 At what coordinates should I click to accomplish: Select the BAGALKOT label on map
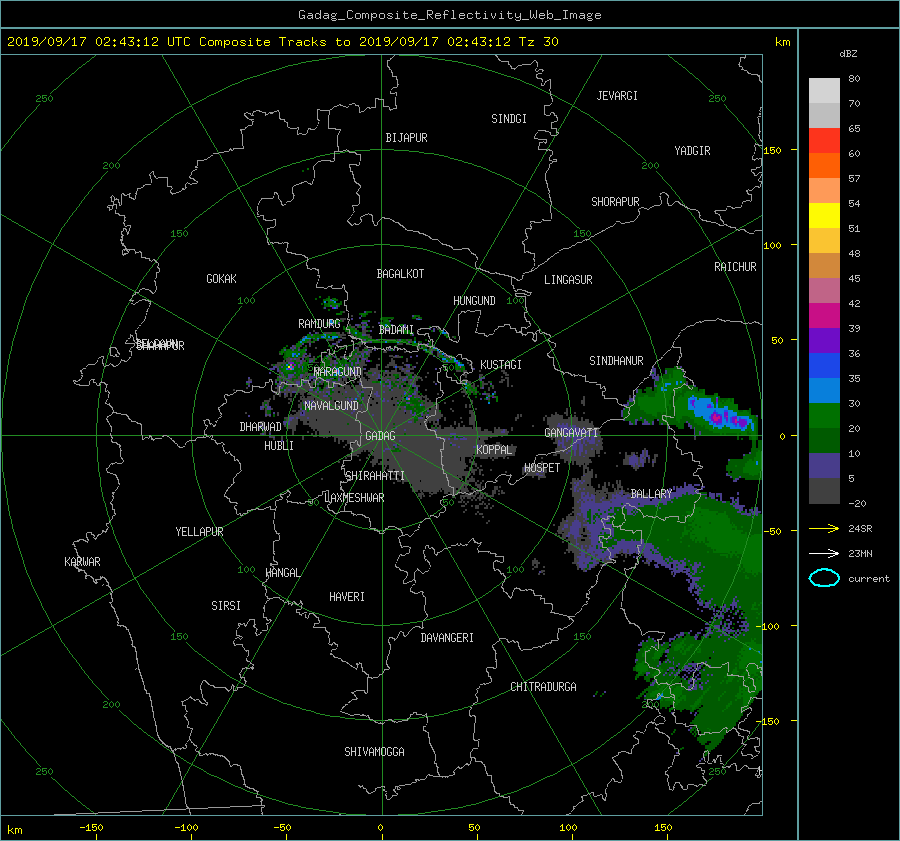pyautogui.click(x=400, y=274)
